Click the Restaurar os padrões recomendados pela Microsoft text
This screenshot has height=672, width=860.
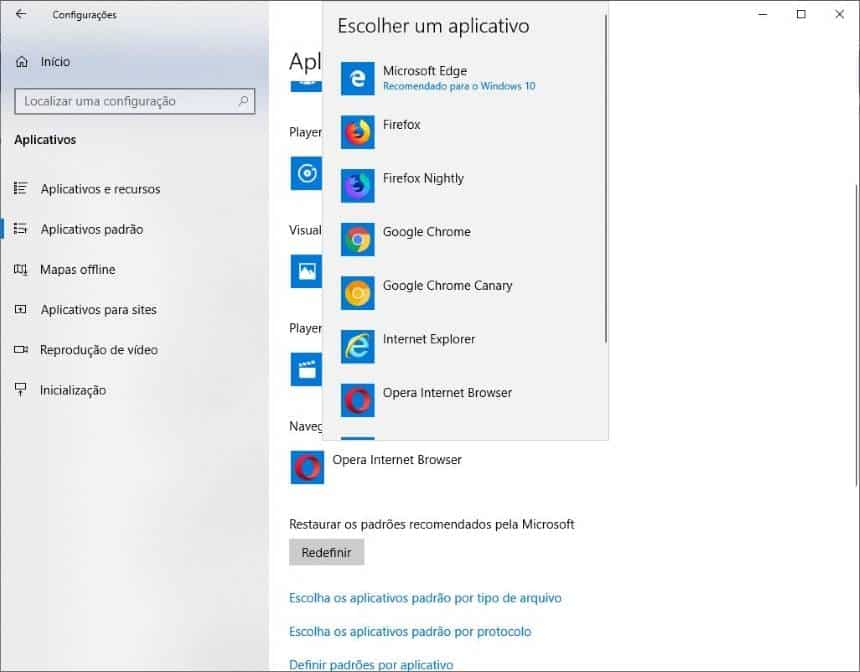click(432, 524)
